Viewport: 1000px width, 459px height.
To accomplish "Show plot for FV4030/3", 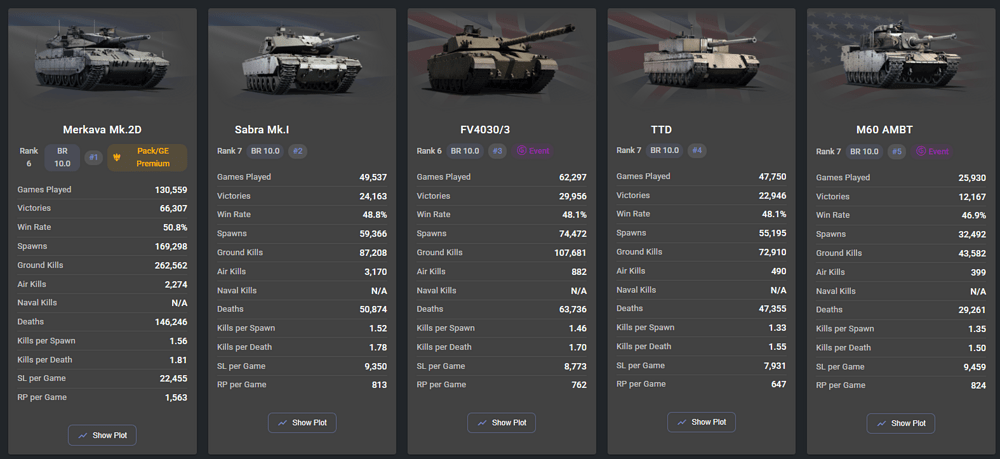I will pyautogui.click(x=501, y=423).
